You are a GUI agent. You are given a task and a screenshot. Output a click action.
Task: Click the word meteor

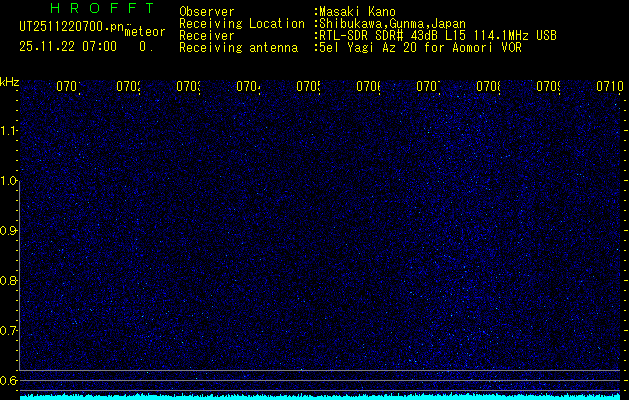[x=145, y=32]
